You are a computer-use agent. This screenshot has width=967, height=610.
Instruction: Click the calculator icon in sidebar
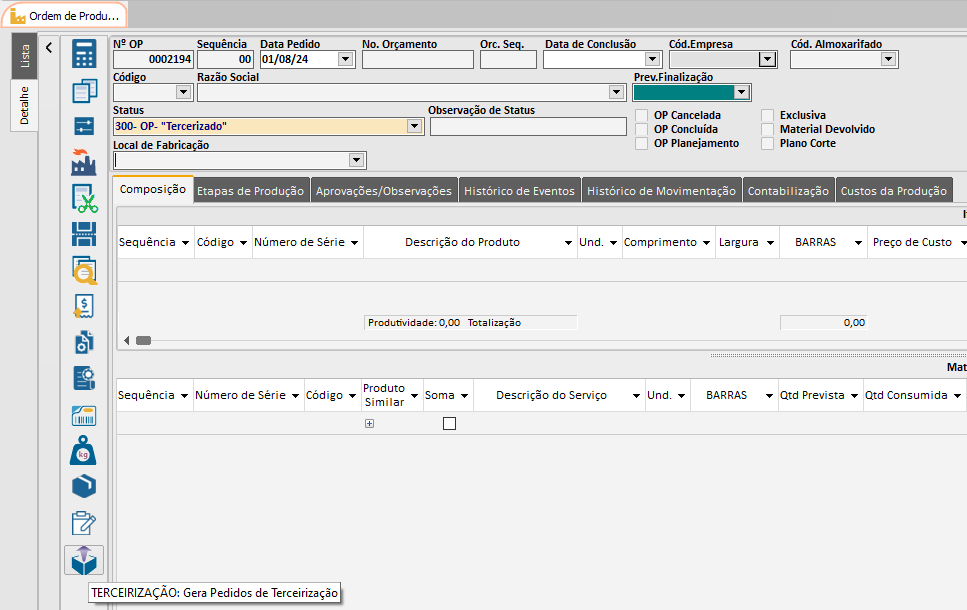(x=84, y=54)
